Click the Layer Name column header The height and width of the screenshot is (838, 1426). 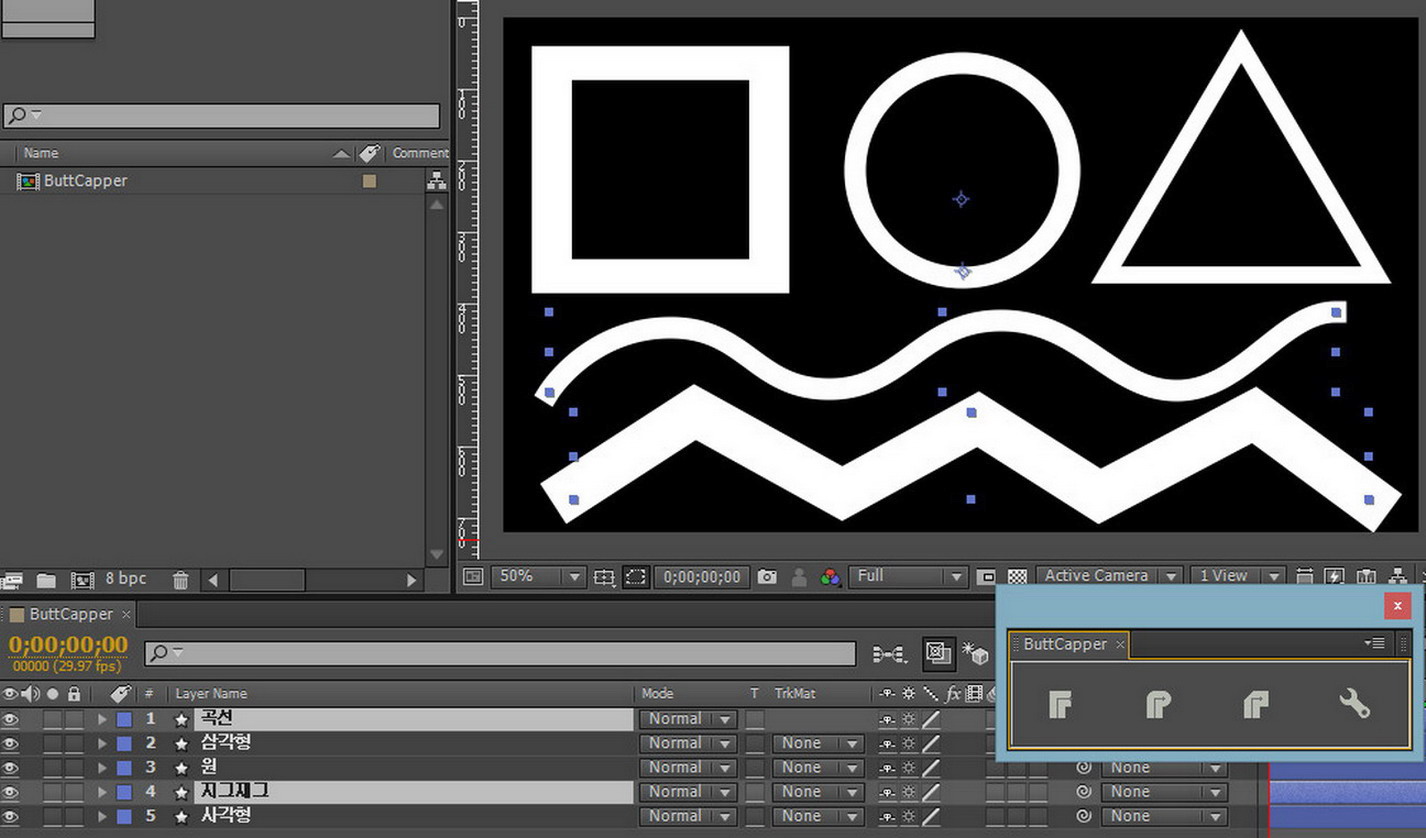pos(211,693)
